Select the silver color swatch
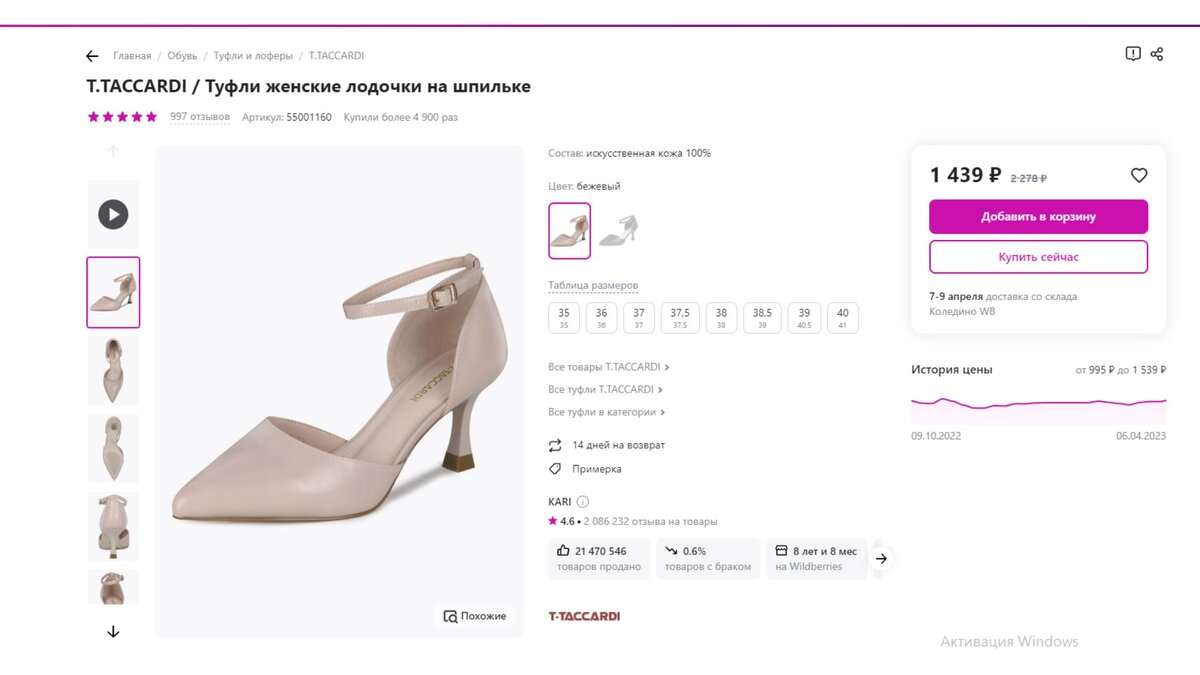 [618, 231]
